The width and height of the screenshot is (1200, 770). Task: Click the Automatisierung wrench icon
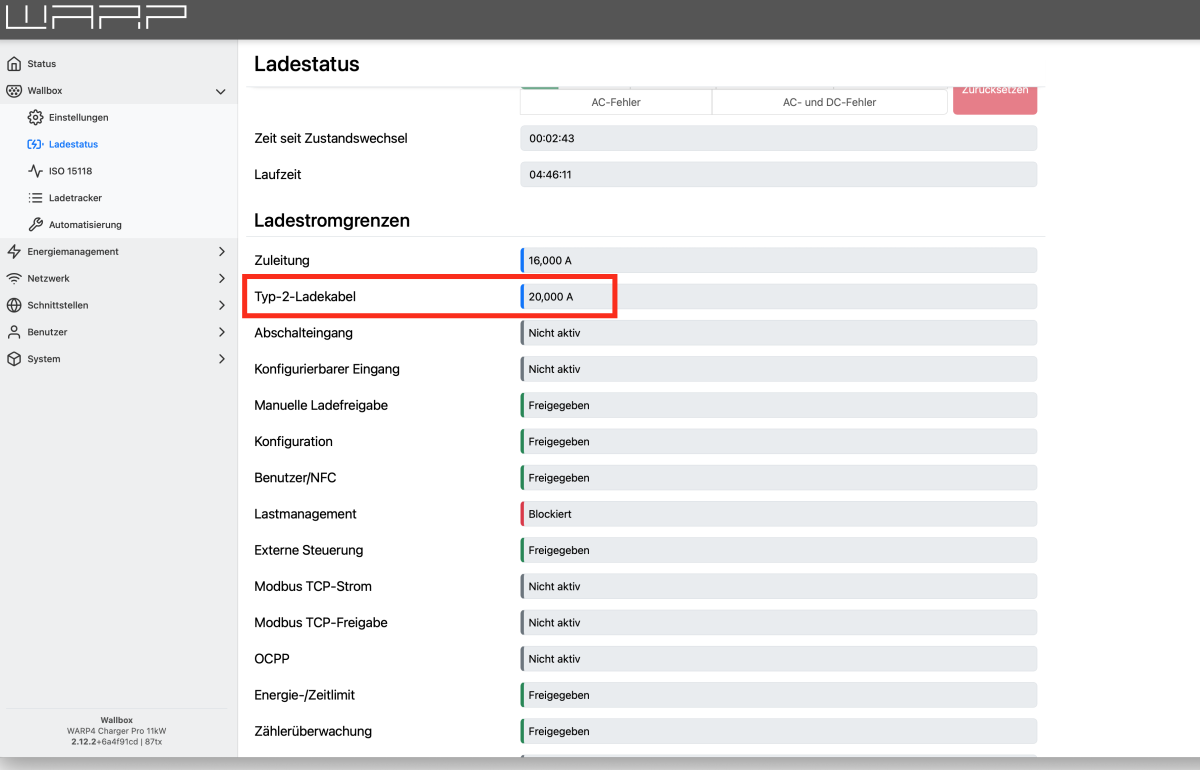click(35, 225)
